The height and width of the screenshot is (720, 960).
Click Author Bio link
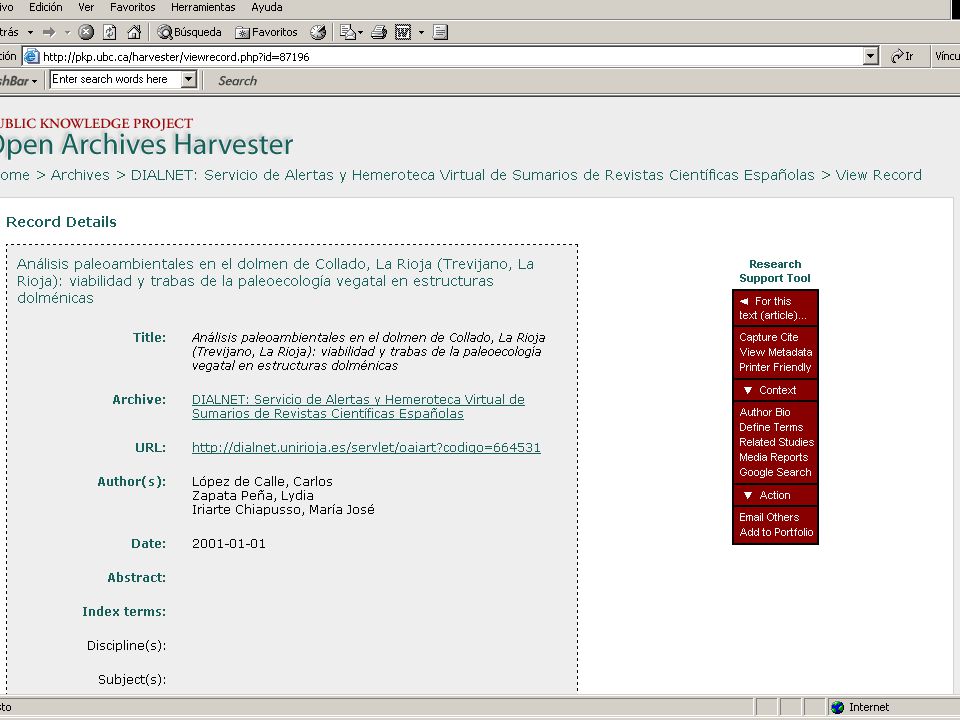(x=765, y=412)
